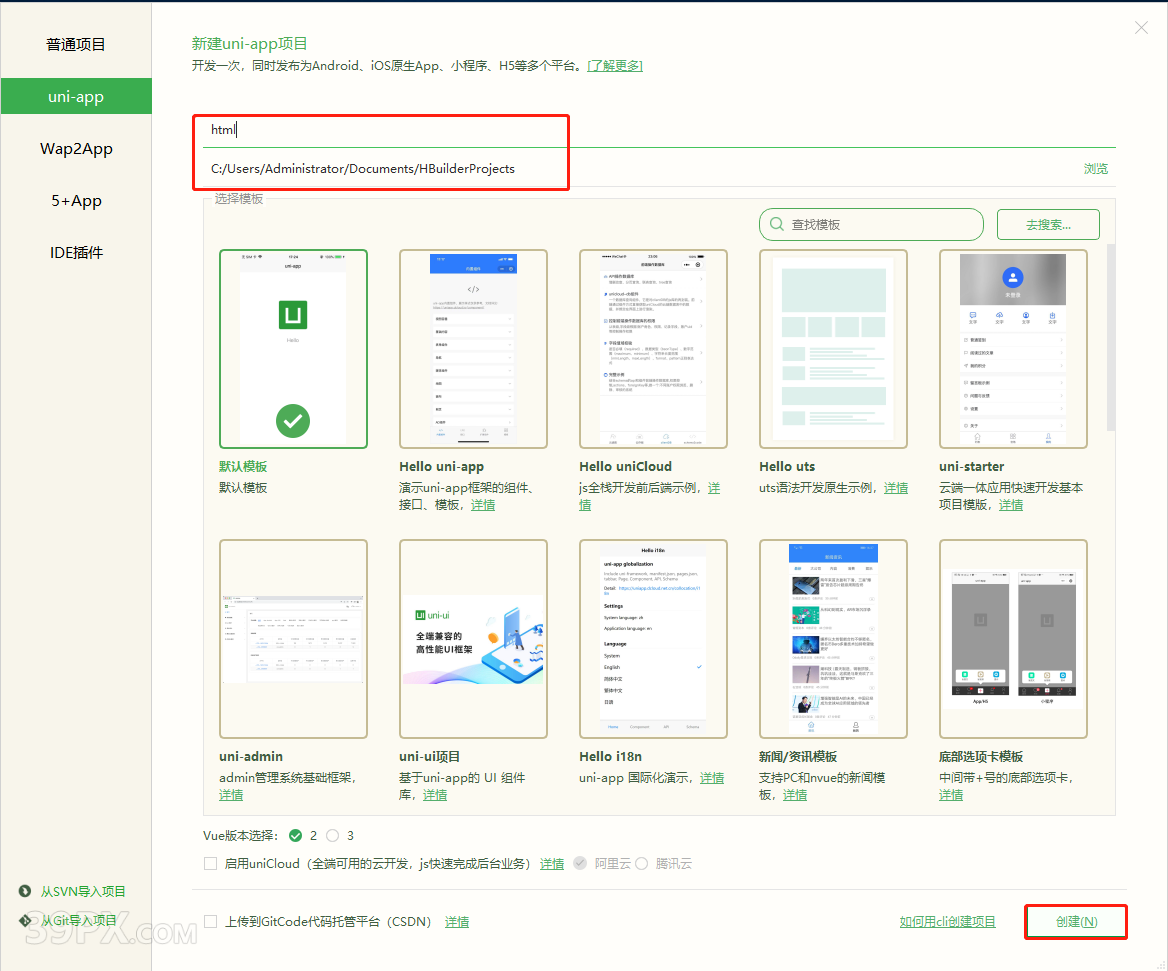Check 上传到GitCode代码托管平台 option
The width and height of the screenshot is (1168, 971).
point(211,922)
